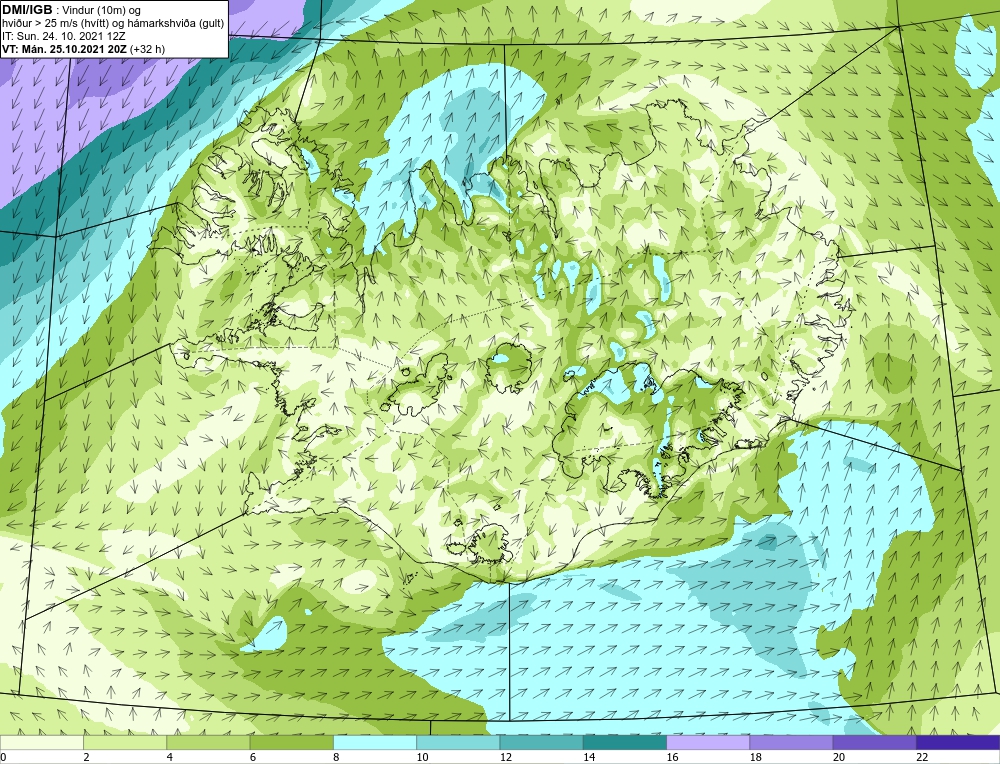Click the "18" label on the wind scale
Viewport: 1000px width, 764px height.
(x=756, y=757)
